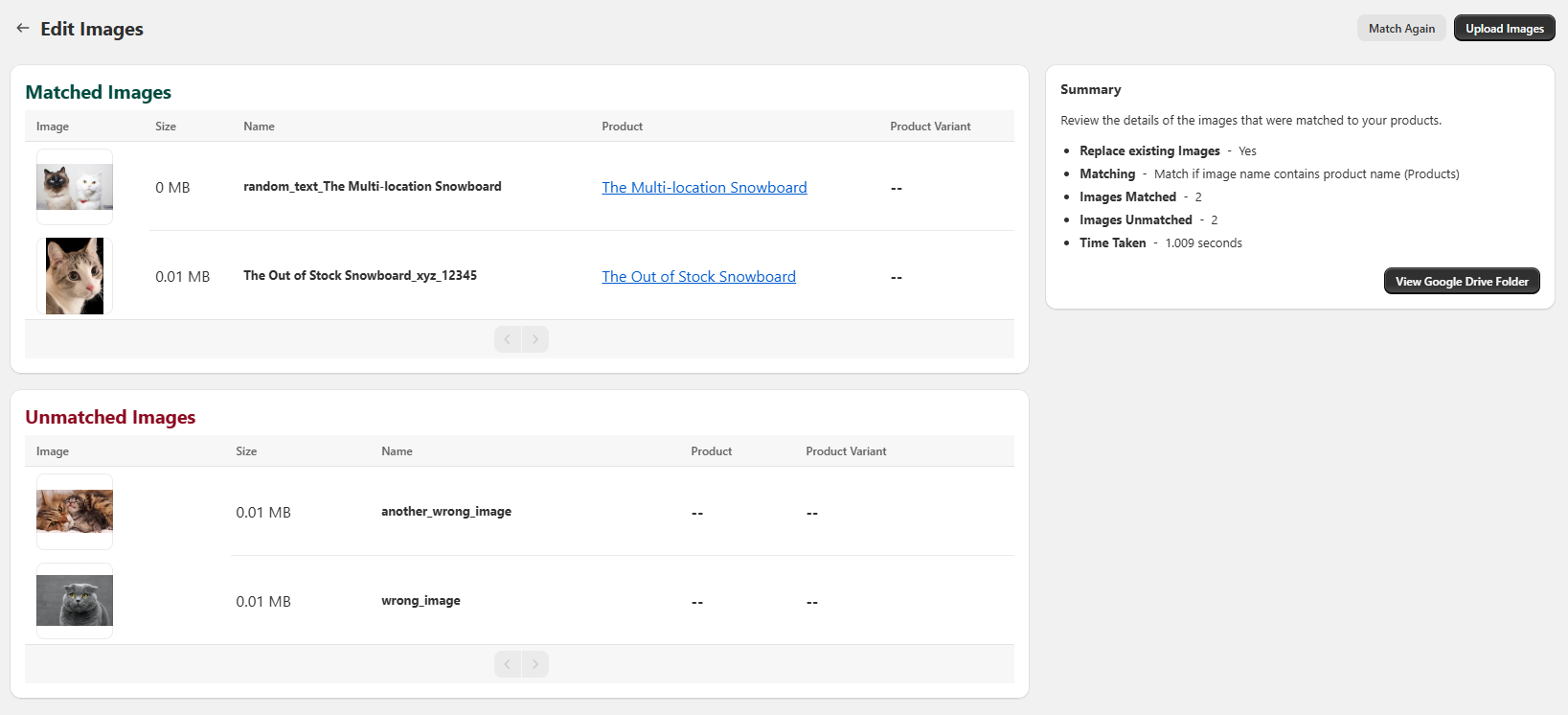Screen dimensions: 1568x715
Task: Click the two cats thumbnail in Matched Images
Action: tap(75, 187)
